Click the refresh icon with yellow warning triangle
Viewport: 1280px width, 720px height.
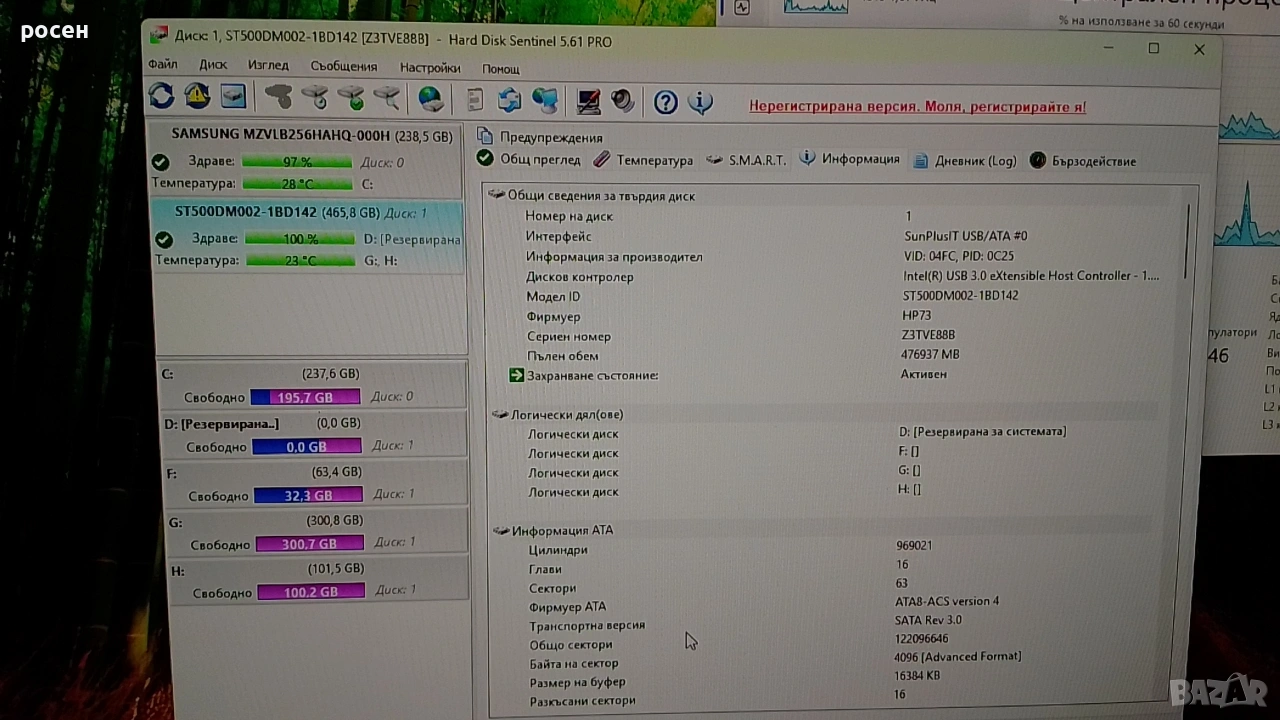pyautogui.click(x=197, y=96)
